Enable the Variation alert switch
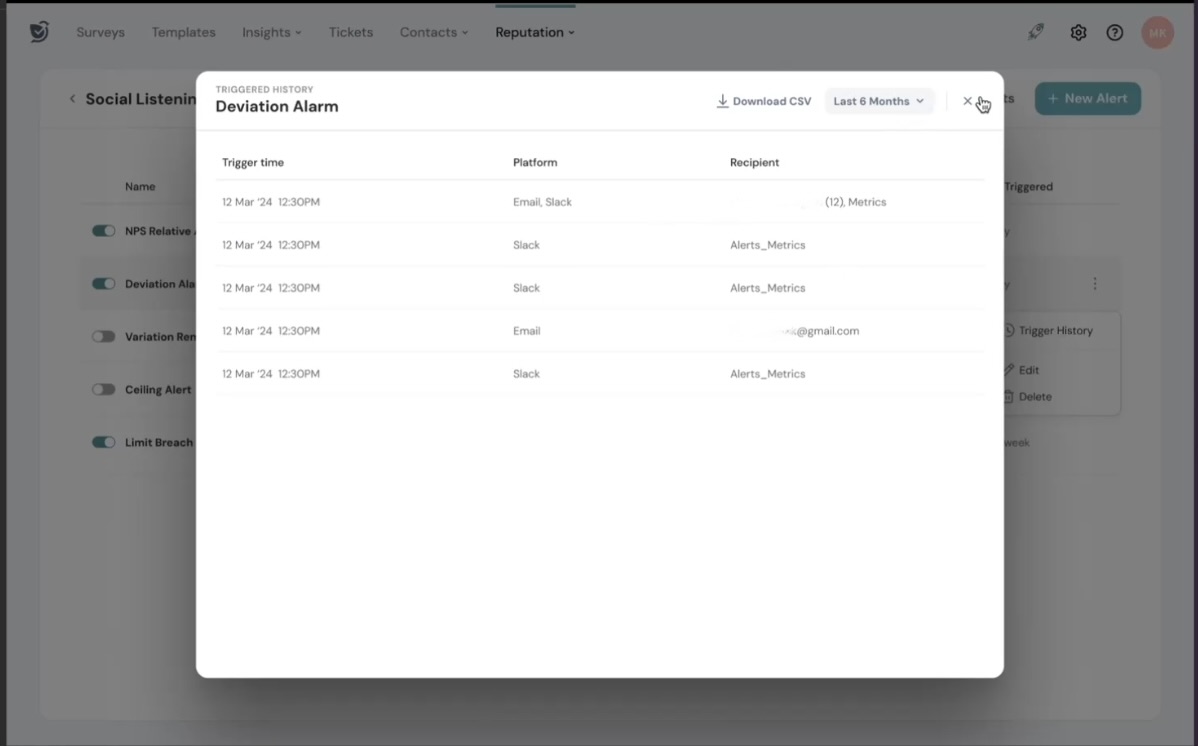 click(104, 337)
